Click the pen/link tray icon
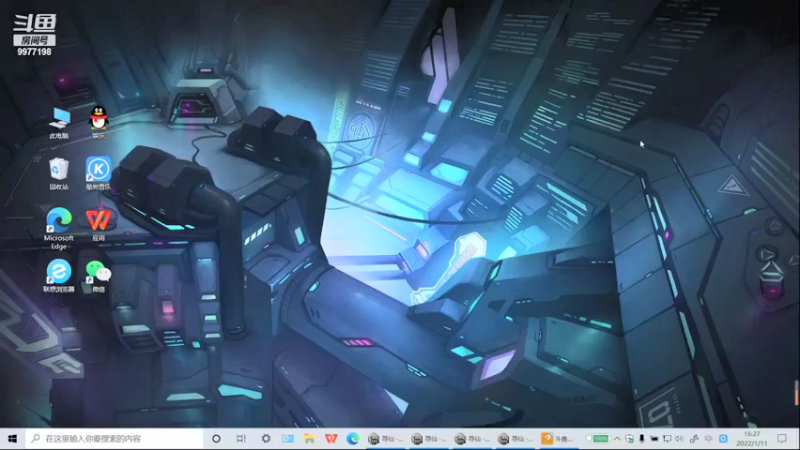Image resolution: width=800 pixels, height=450 pixels. (x=694, y=439)
